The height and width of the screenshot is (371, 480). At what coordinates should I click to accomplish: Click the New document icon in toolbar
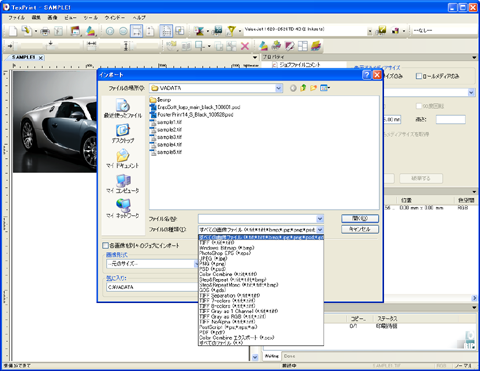pyautogui.click(x=13, y=31)
